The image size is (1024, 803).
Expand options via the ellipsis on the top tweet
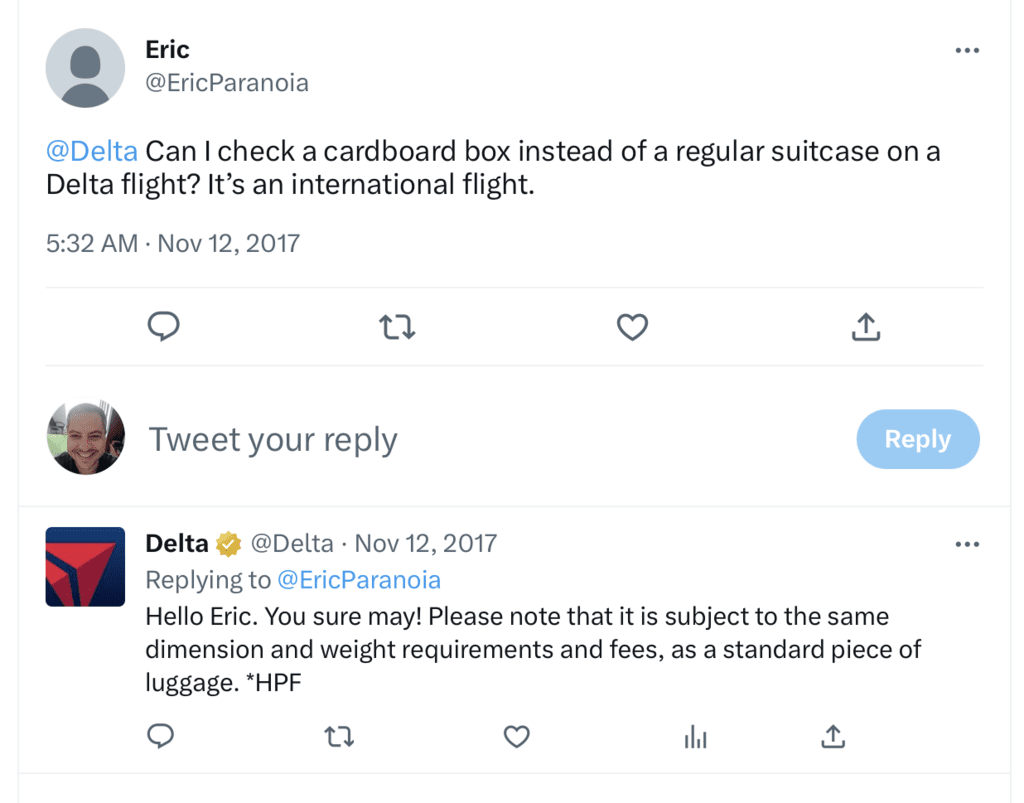pos(967,49)
